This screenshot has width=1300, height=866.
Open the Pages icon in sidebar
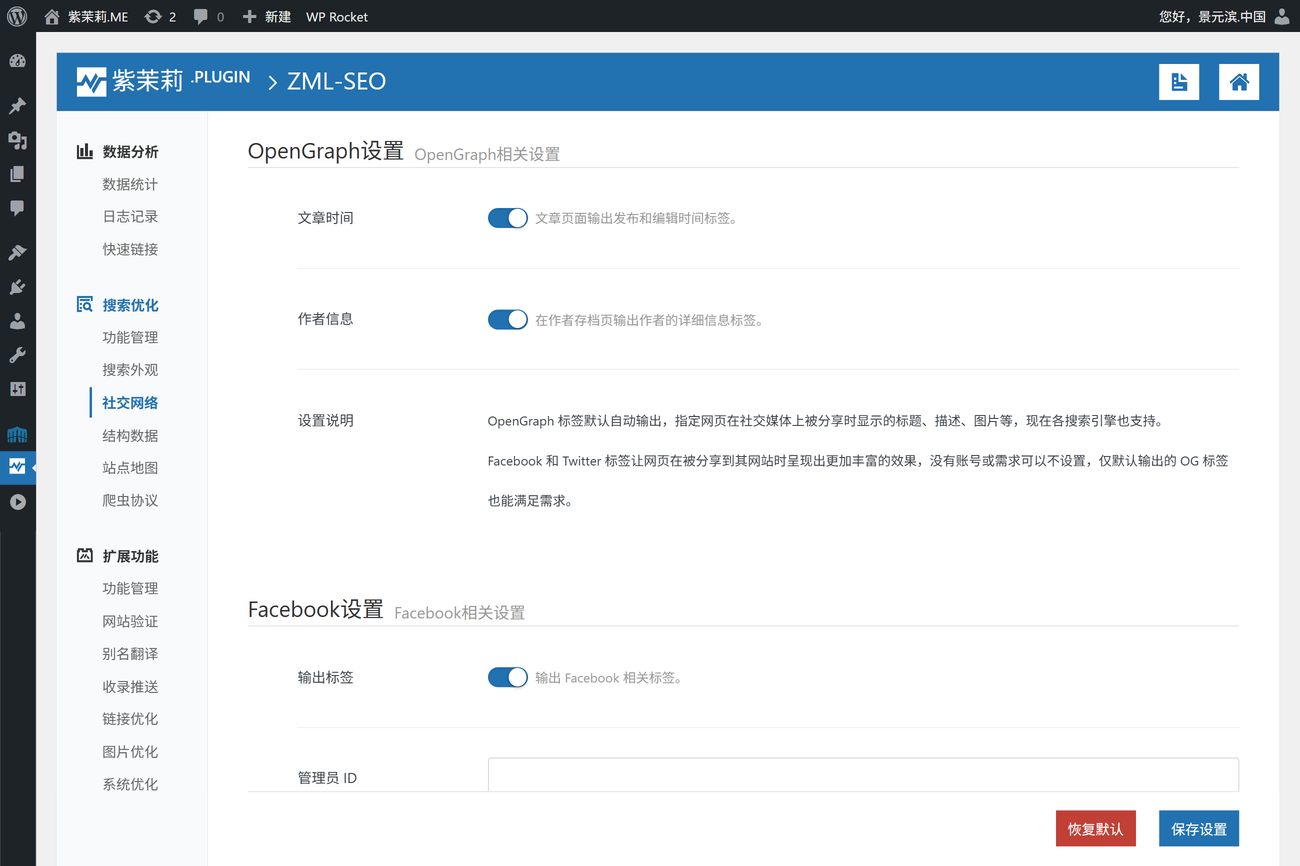click(17, 174)
